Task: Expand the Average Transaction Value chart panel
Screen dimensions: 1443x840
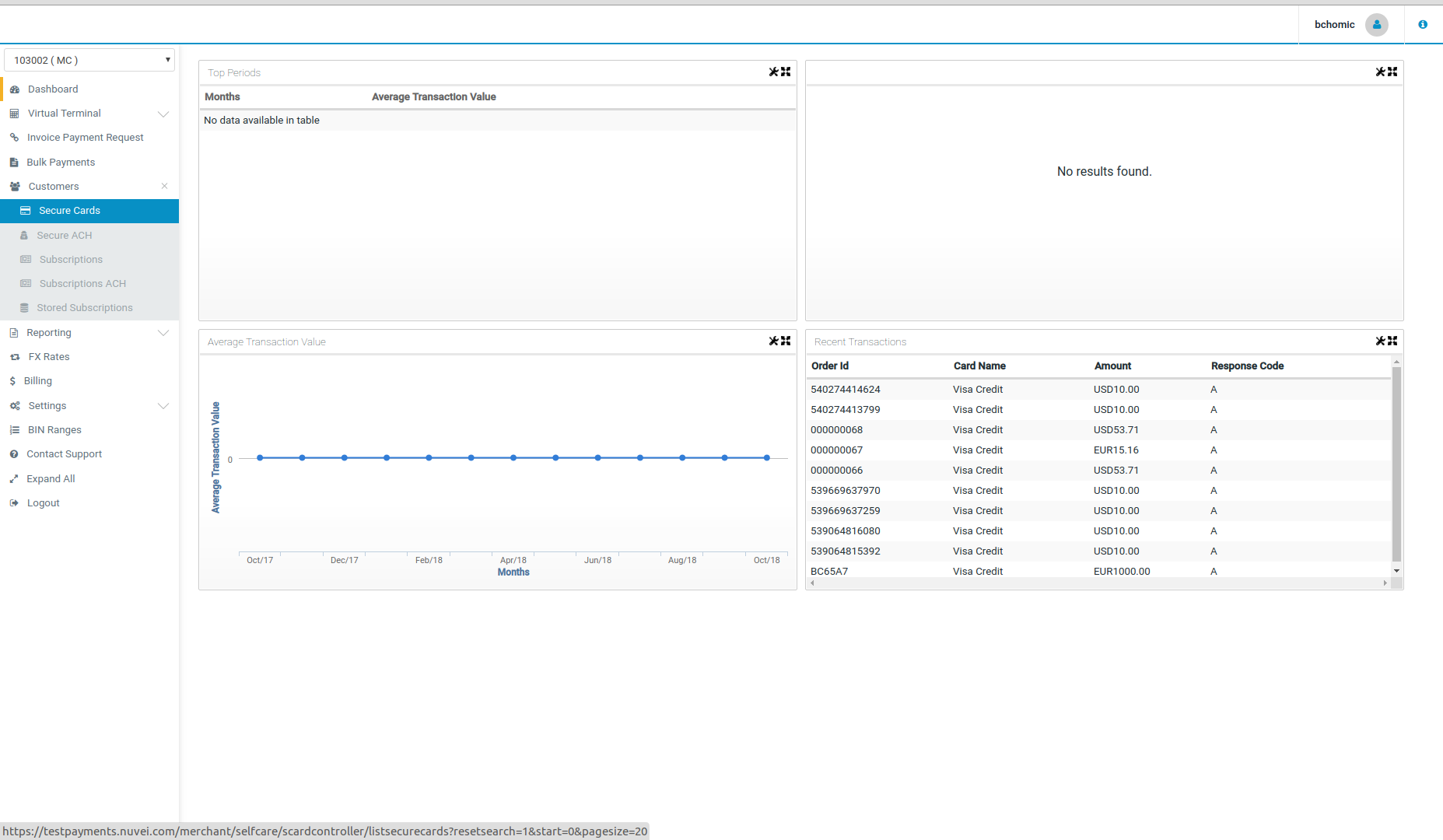Action: click(786, 341)
